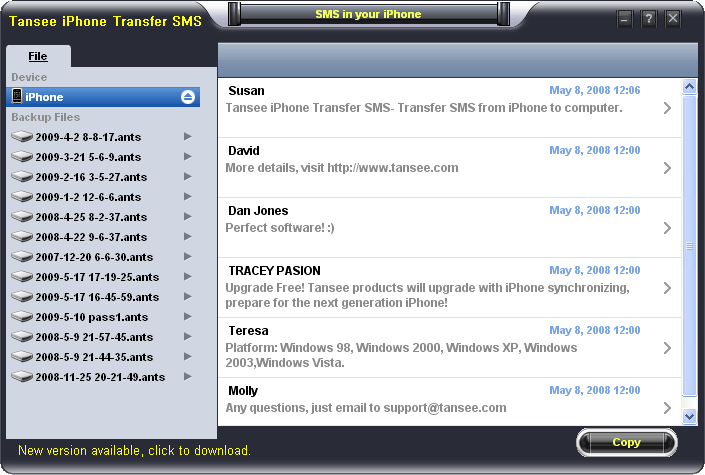The width and height of the screenshot is (705, 475).
Task: Click the message list scrollbar thumb
Action: pyautogui.click(x=689, y=246)
